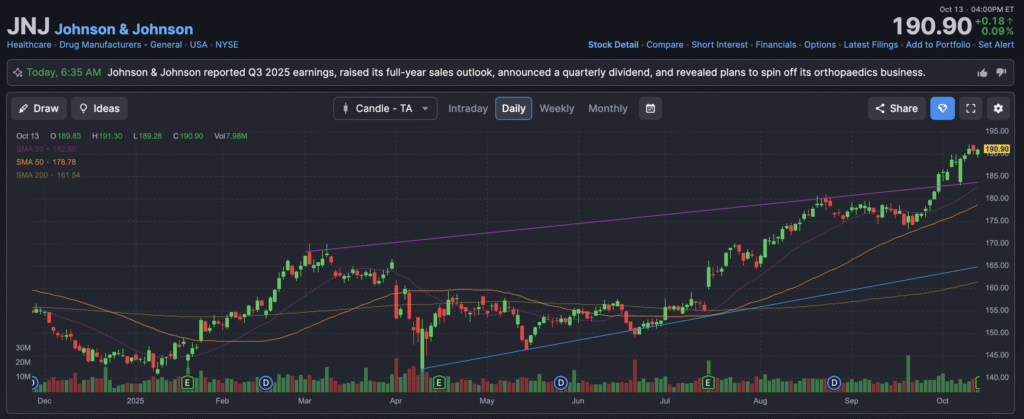Click the 190.90 price label on axis
This screenshot has width=1024, height=419.
tap(997, 150)
